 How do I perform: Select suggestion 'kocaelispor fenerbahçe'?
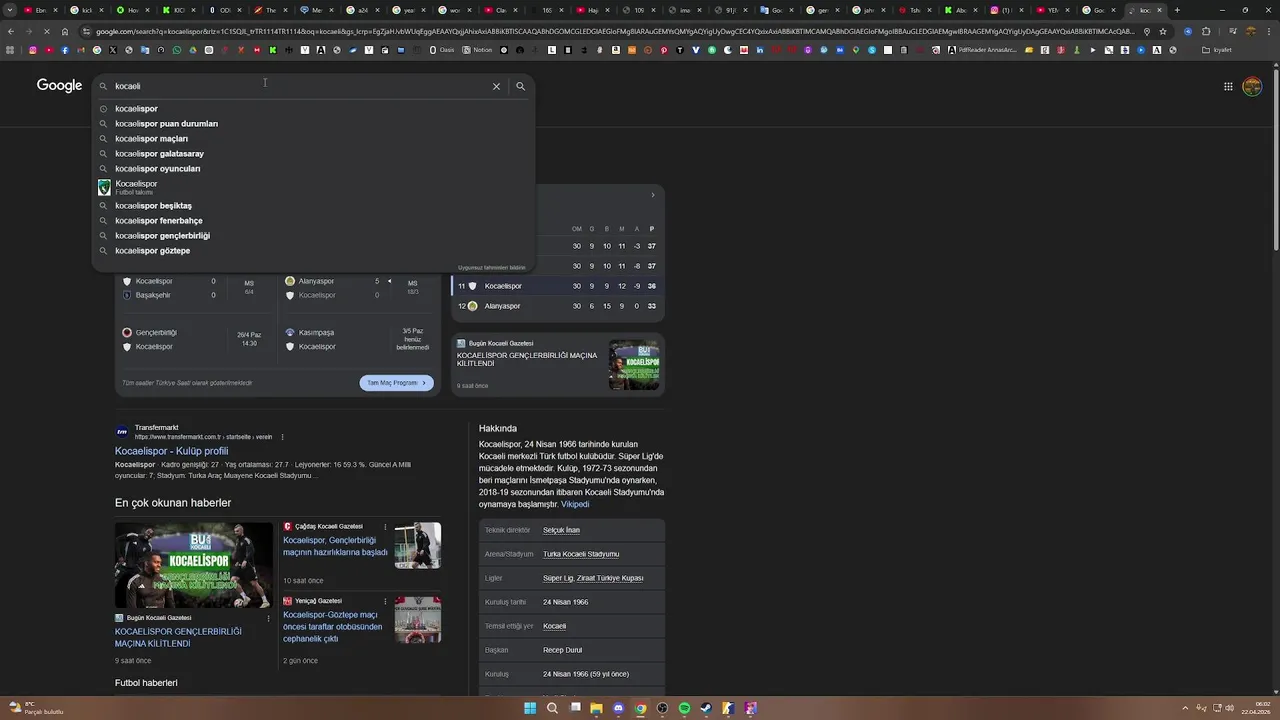click(313, 221)
